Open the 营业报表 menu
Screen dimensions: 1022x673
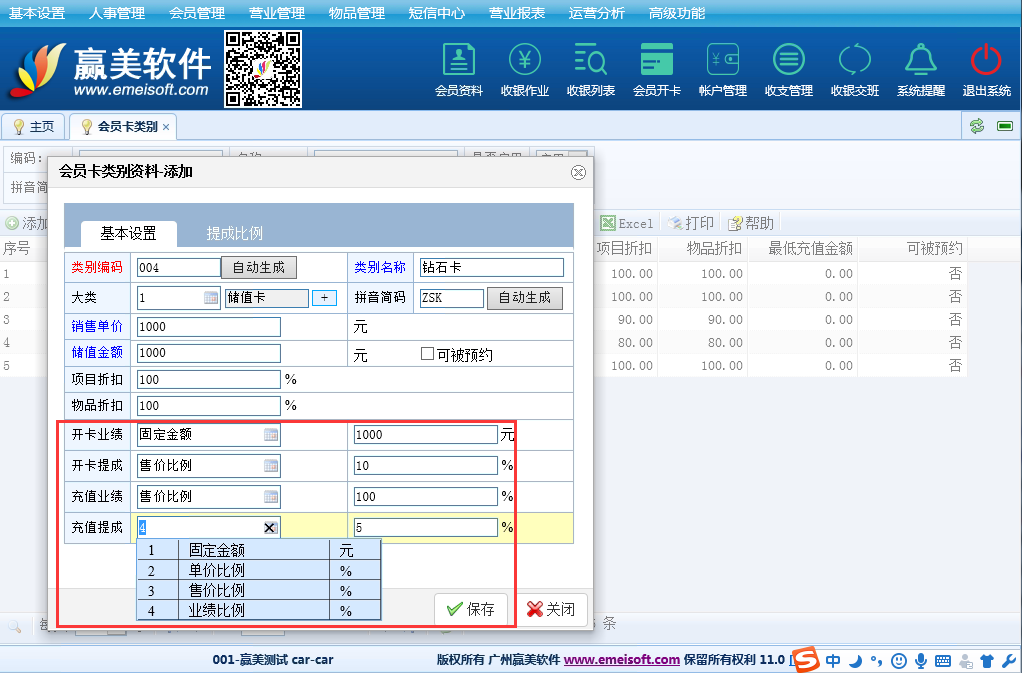517,13
